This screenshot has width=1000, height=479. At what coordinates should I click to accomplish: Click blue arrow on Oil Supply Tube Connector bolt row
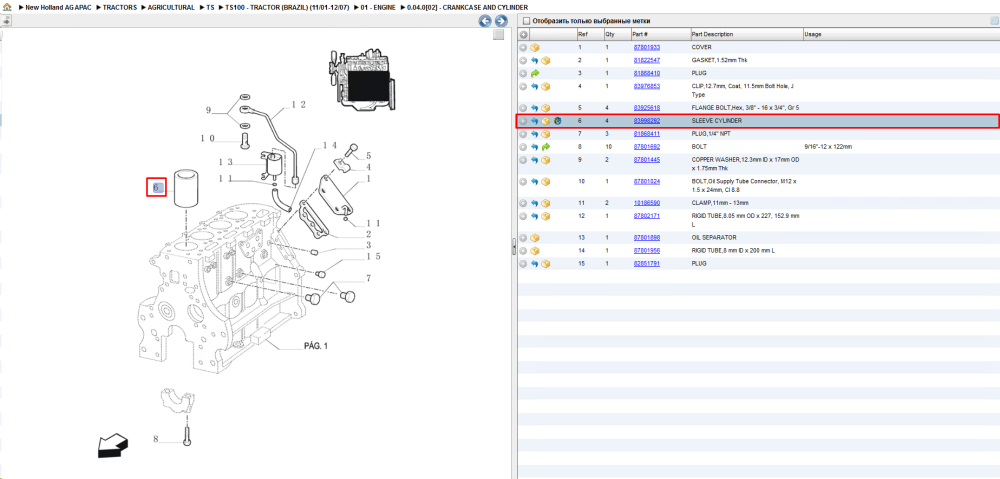coord(534,181)
